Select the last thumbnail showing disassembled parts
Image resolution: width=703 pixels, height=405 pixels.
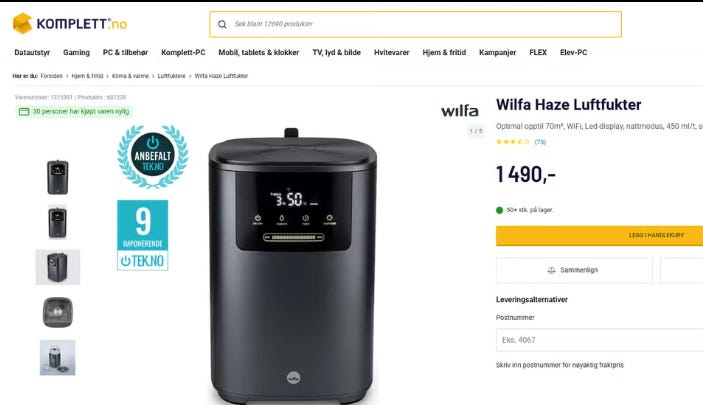[58, 357]
